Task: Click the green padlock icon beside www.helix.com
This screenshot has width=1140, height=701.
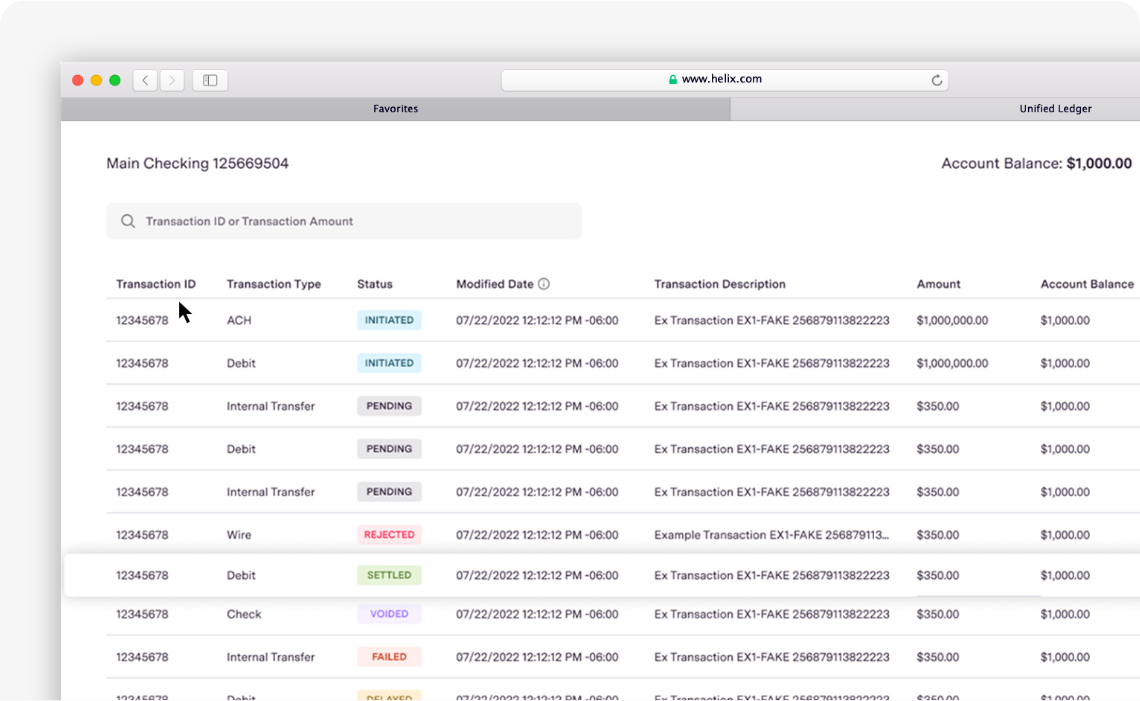Action: click(672, 79)
